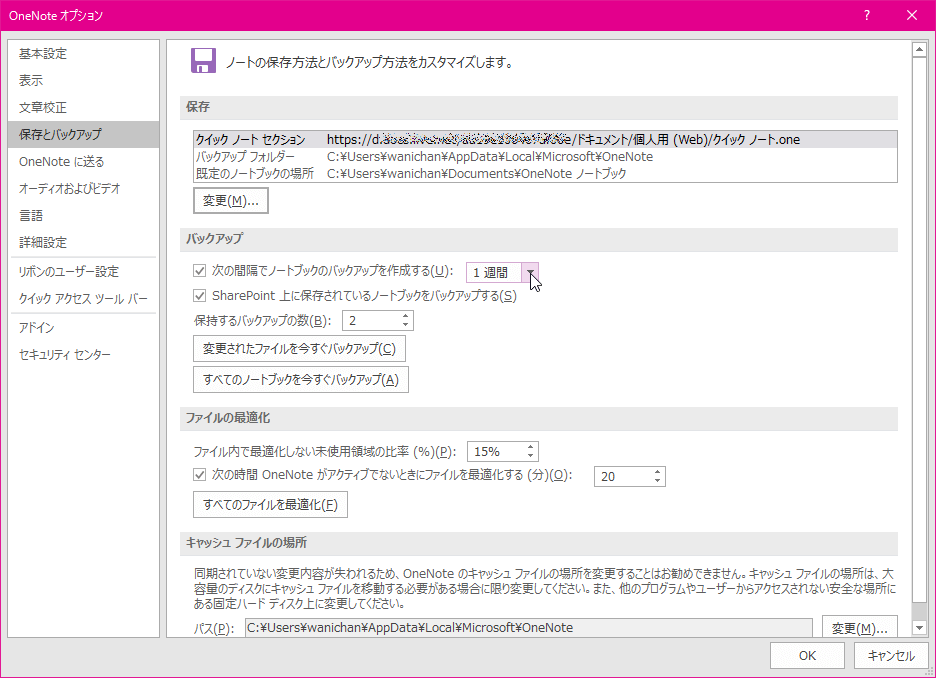This screenshot has height=678, width=936.
Task: Open クイック アクセス ツール バー settings
Action: [x=84, y=298]
